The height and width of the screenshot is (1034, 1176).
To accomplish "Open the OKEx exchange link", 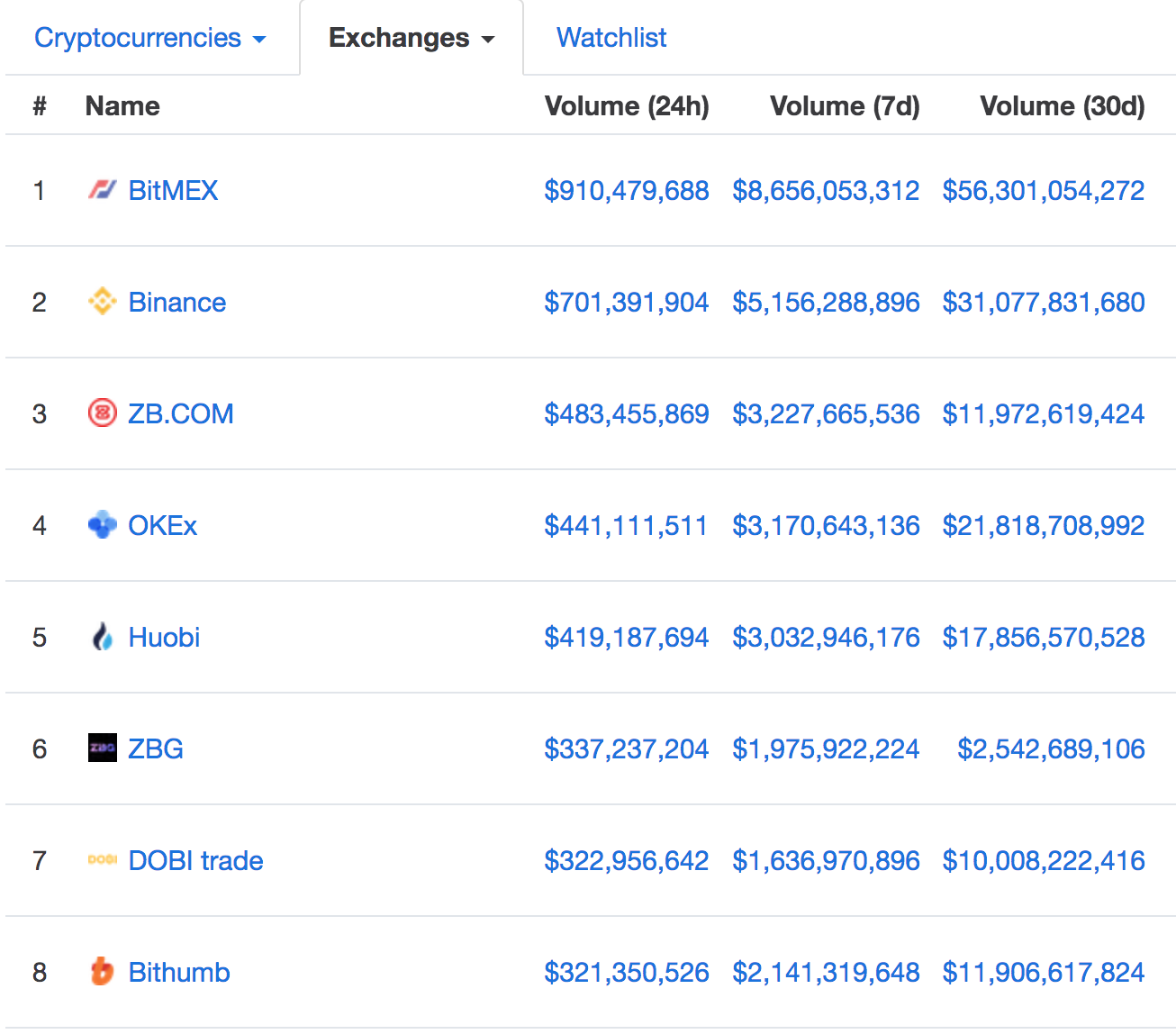I will click(163, 525).
